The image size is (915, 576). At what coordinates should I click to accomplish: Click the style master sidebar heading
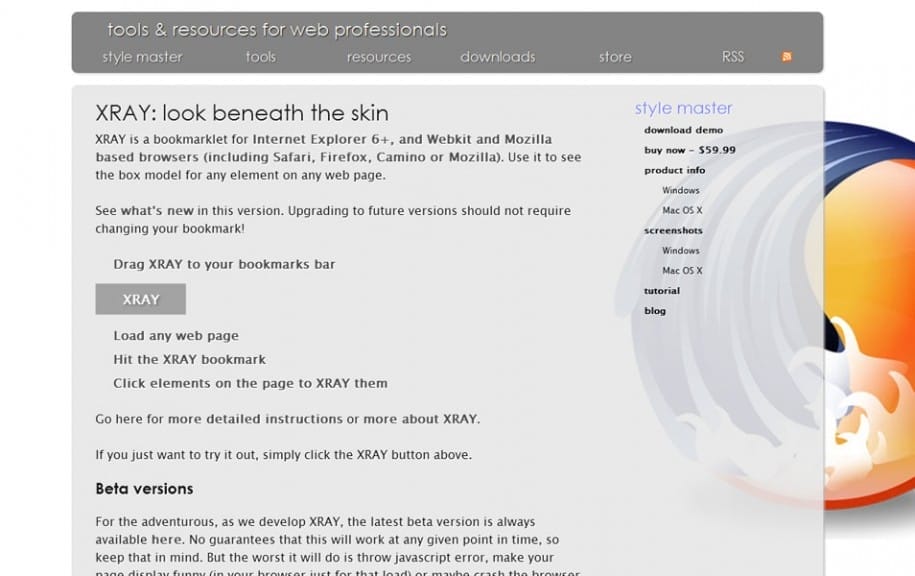click(x=683, y=107)
